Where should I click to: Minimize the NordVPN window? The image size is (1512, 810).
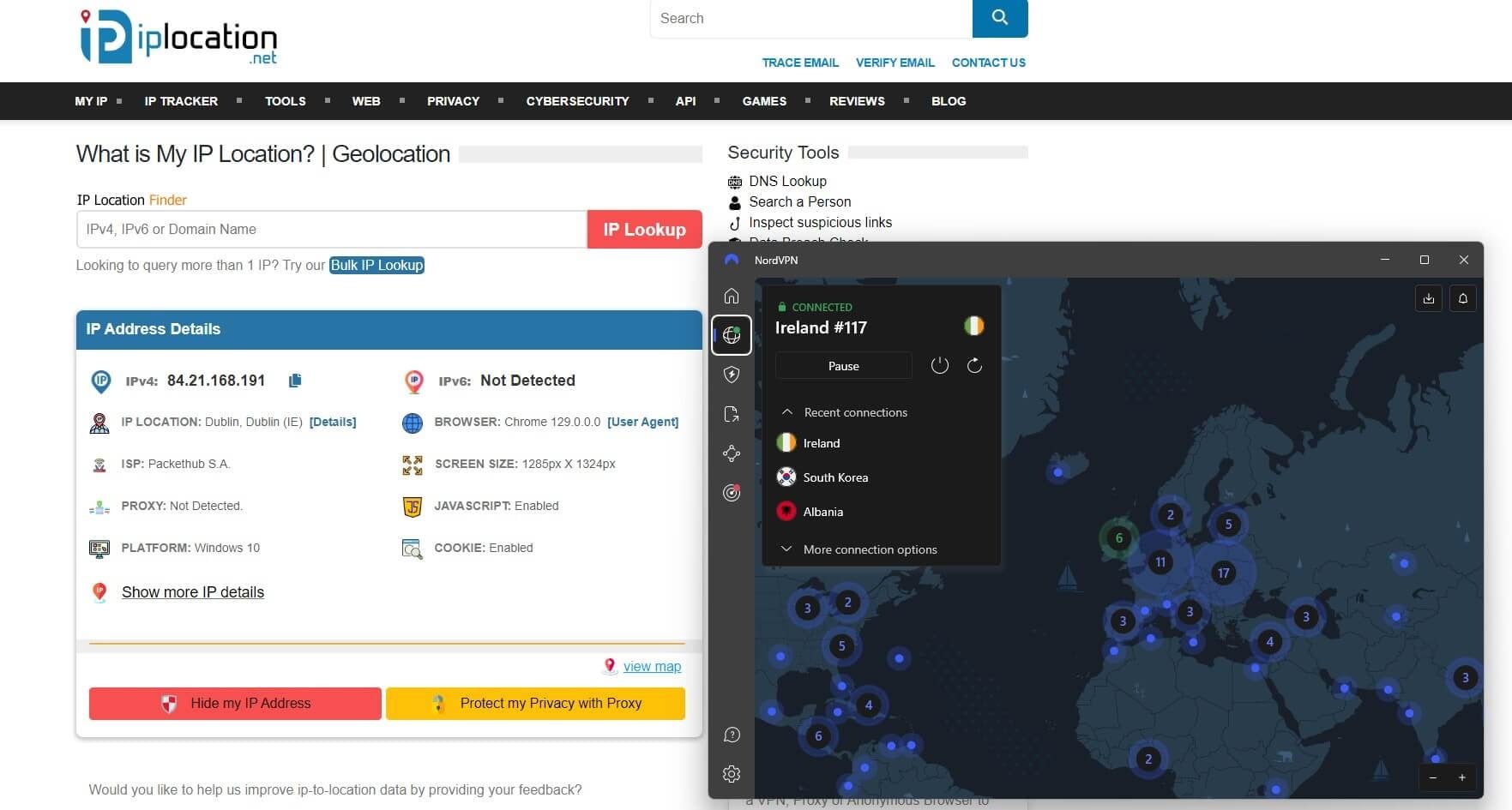1385,260
